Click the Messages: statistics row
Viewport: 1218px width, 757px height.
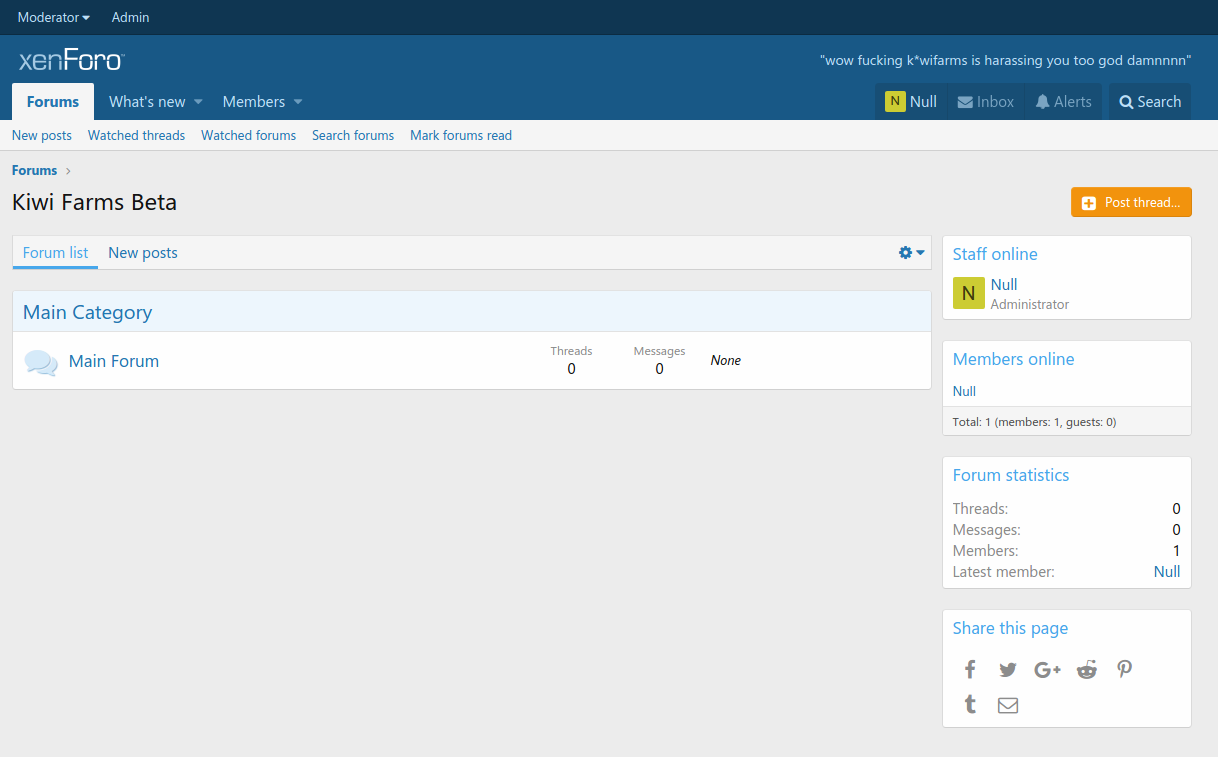(x=1067, y=530)
